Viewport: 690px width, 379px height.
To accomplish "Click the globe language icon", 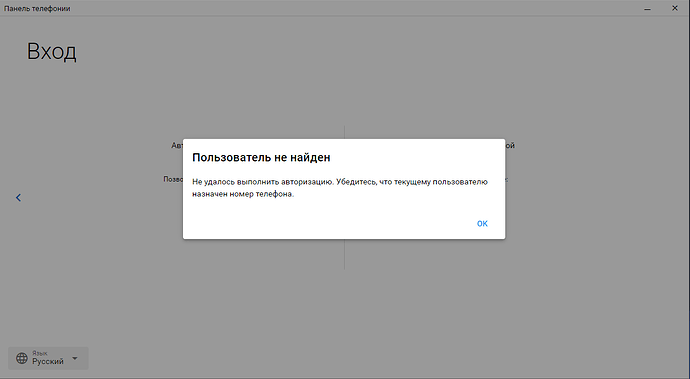I will tap(22, 358).
